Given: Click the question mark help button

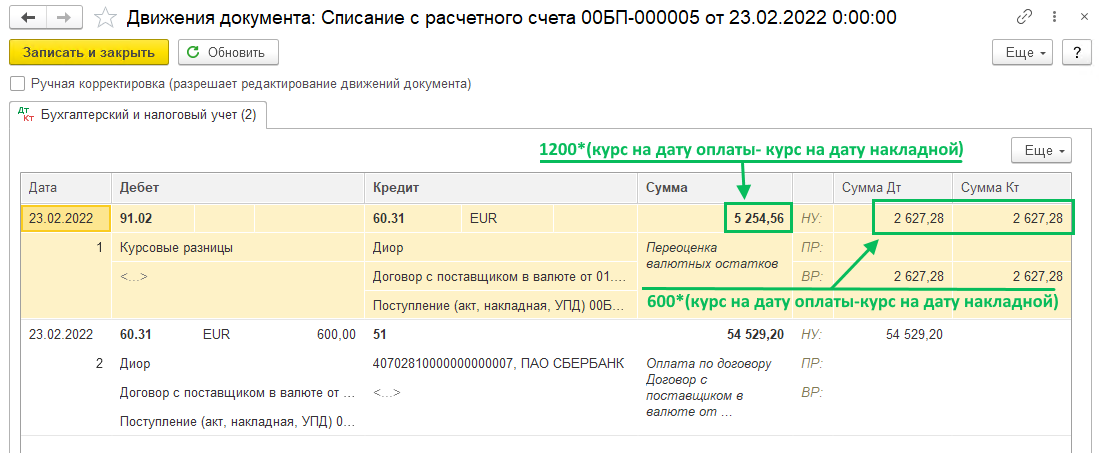Looking at the screenshot, I should tap(1075, 52).
